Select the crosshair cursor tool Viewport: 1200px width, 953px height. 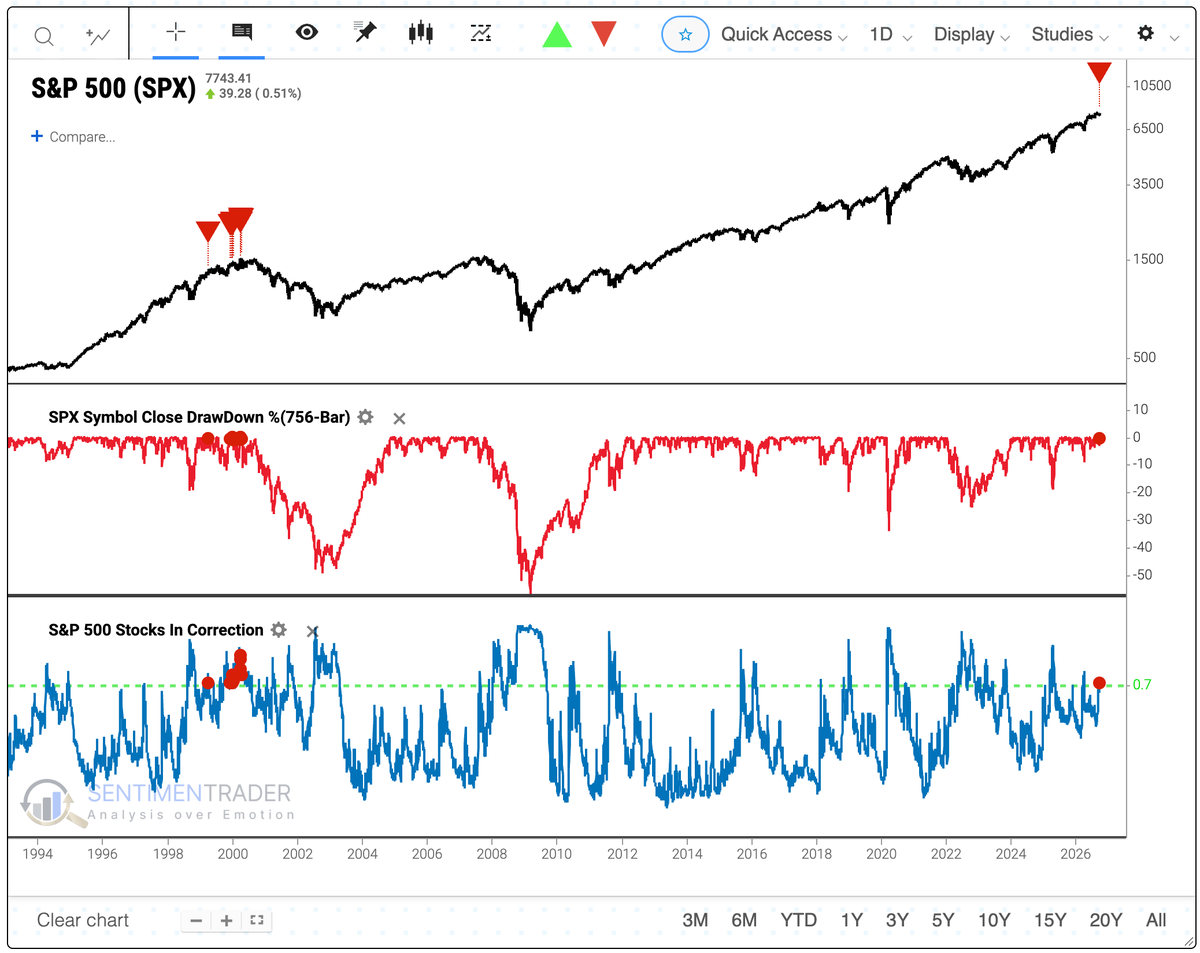[x=176, y=32]
